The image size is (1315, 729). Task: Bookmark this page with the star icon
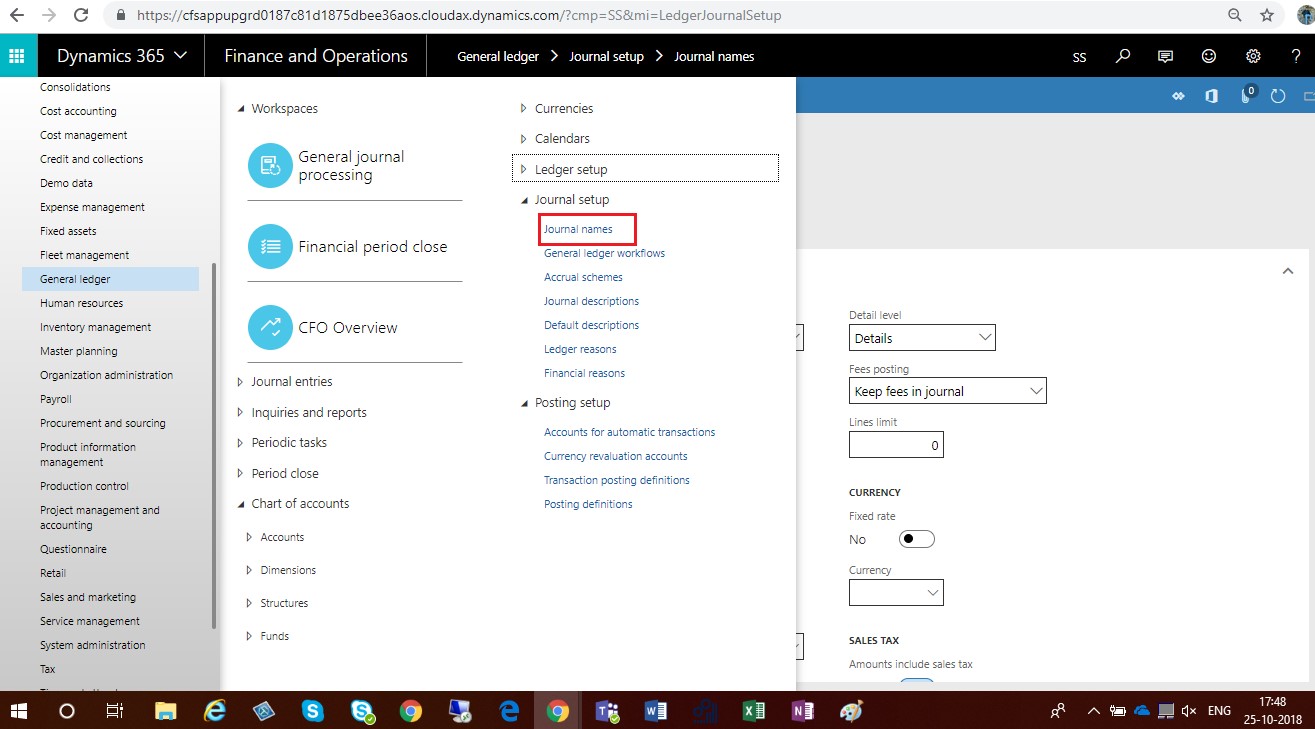(x=1267, y=15)
